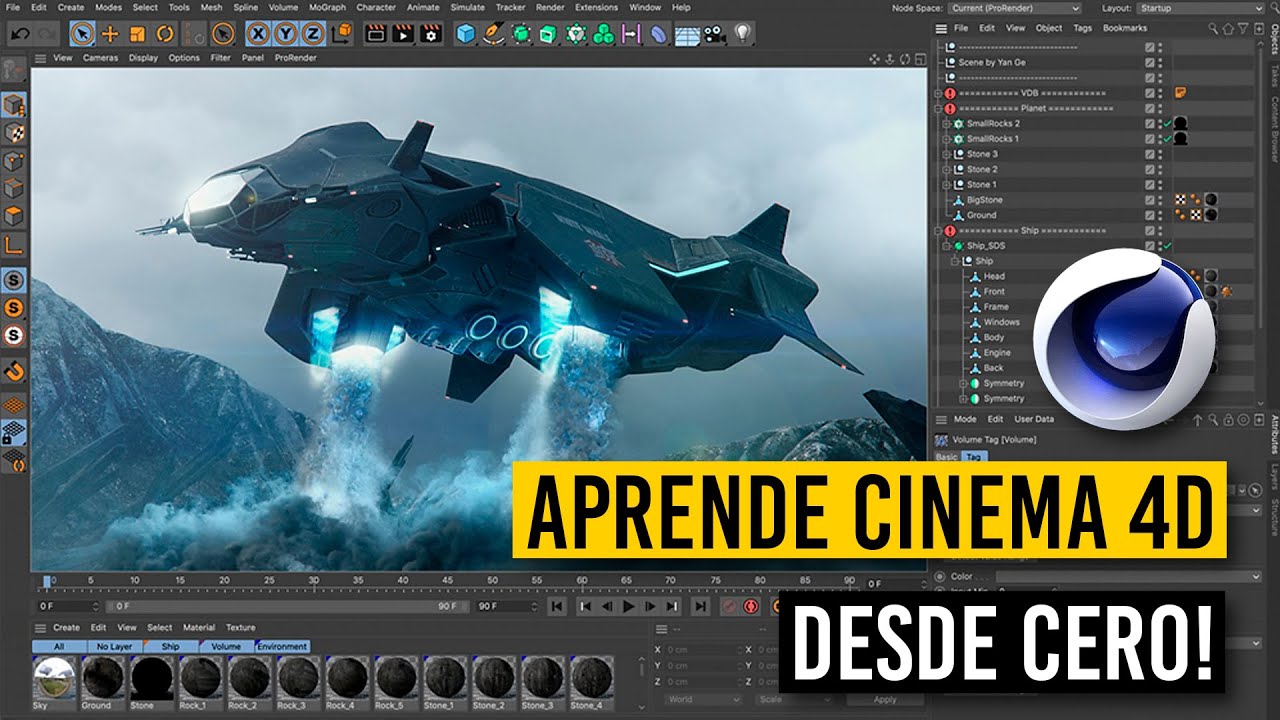Image resolution: width=1280 pixels, height=720 pixels.
Task: Select the Ship material layer tab
Action: (171, 647)
